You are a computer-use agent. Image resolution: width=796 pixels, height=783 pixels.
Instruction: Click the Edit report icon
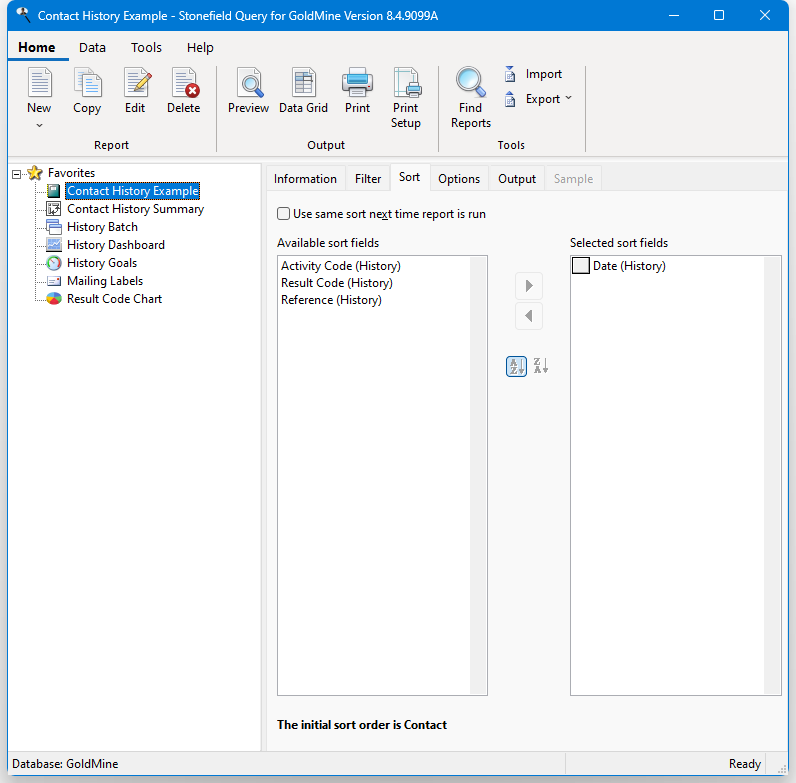tap(137, 82)
